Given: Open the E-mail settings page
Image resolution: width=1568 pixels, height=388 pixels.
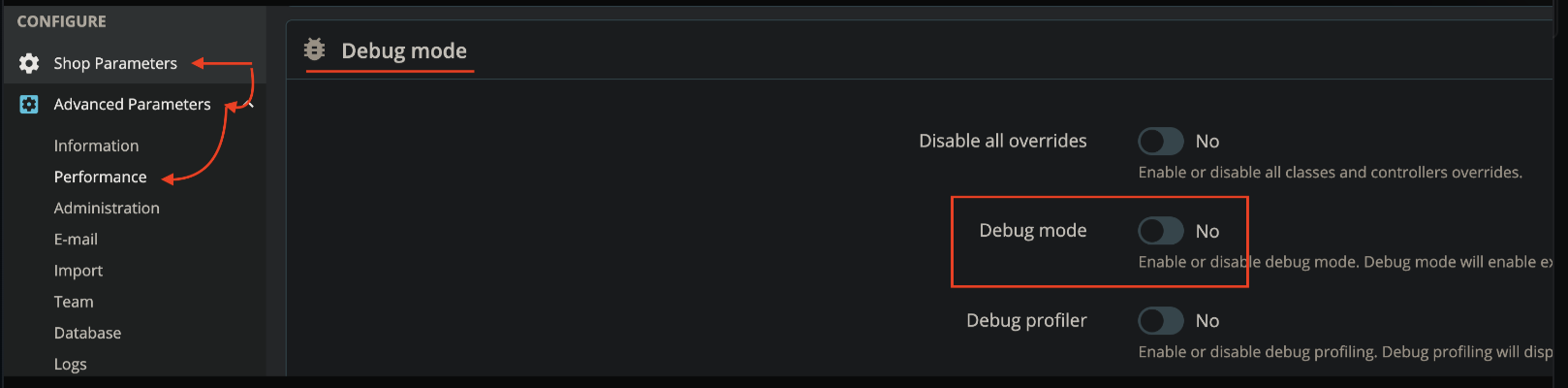Looking at the screenshot, I should point(76,239).
